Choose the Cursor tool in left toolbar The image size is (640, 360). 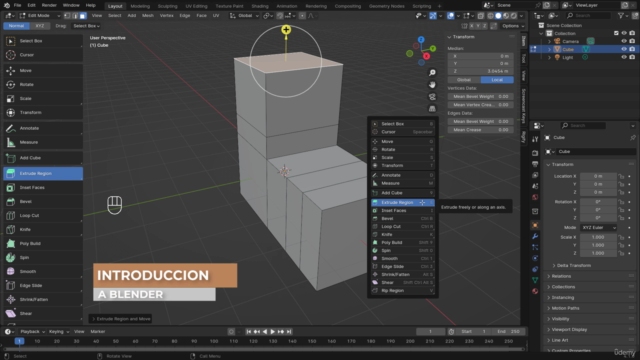click(43, 55)
